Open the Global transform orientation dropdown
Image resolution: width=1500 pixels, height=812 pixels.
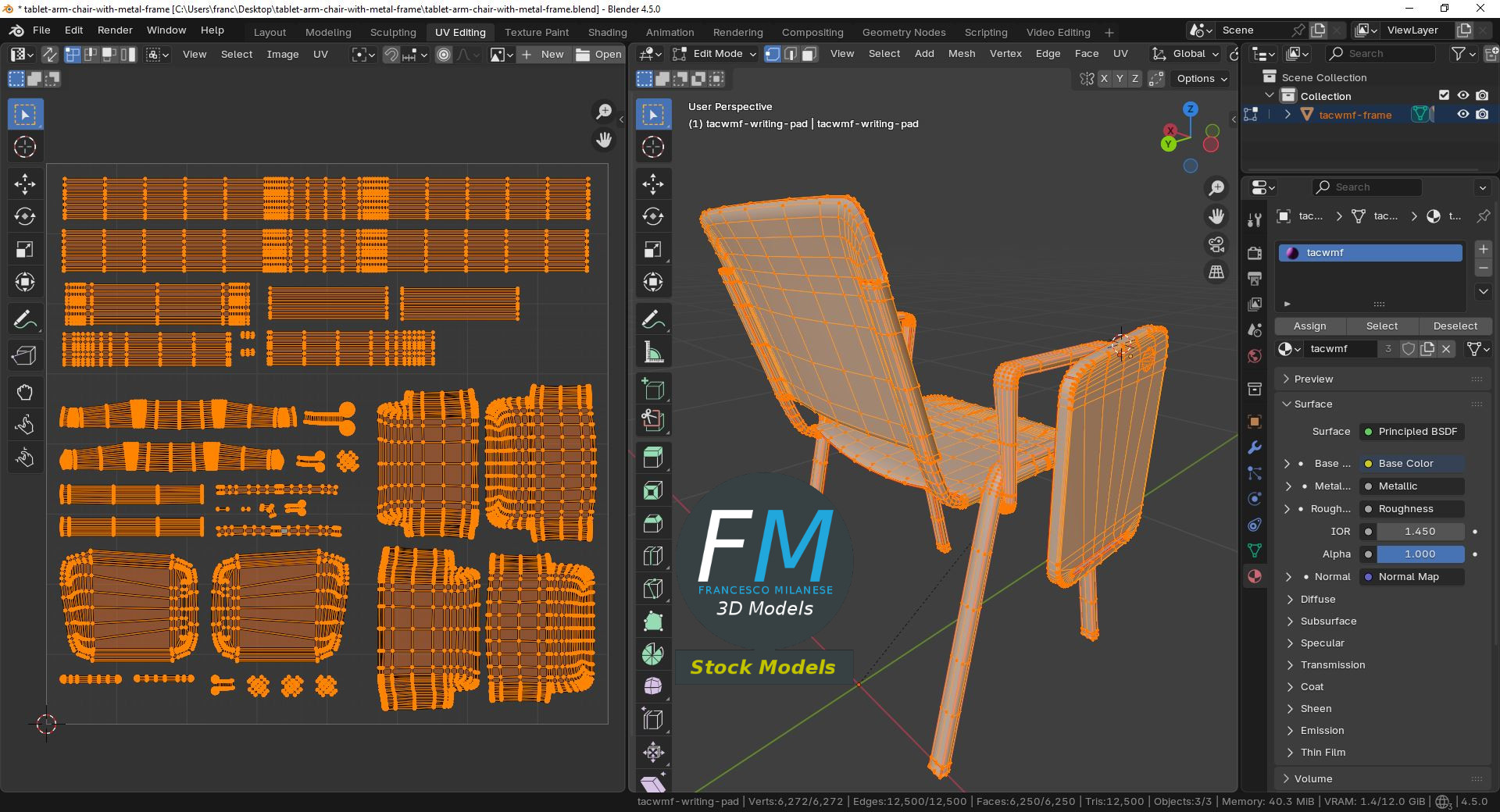point(1185,54)
